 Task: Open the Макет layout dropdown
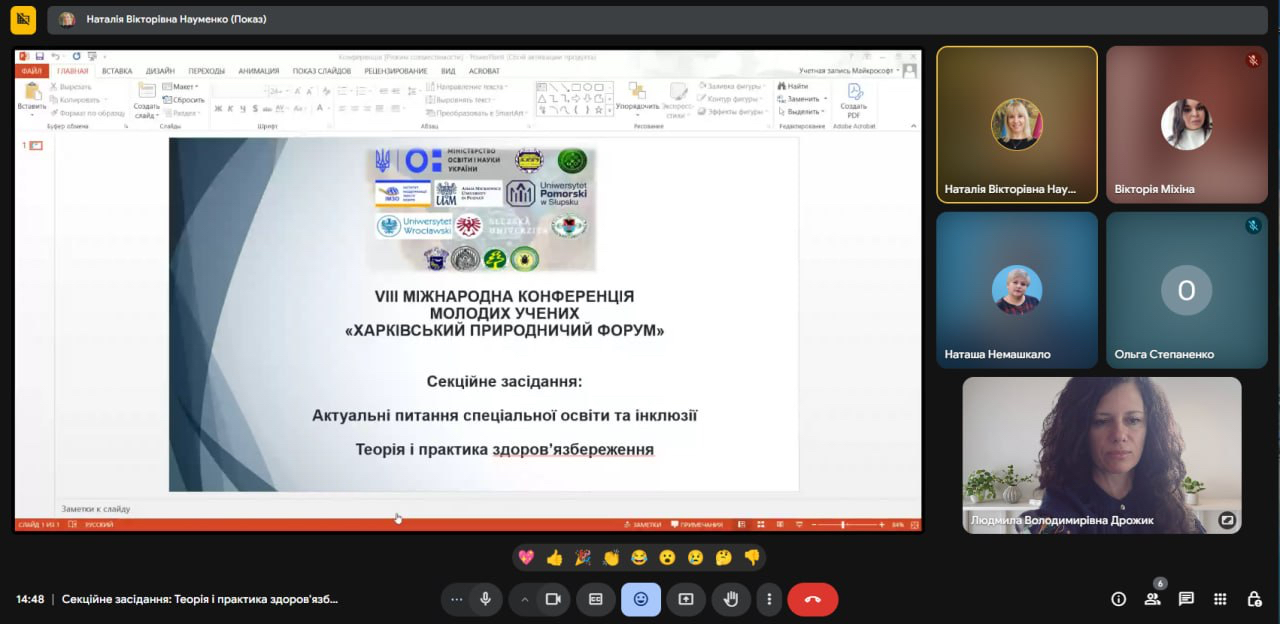[x=181, y=87]
